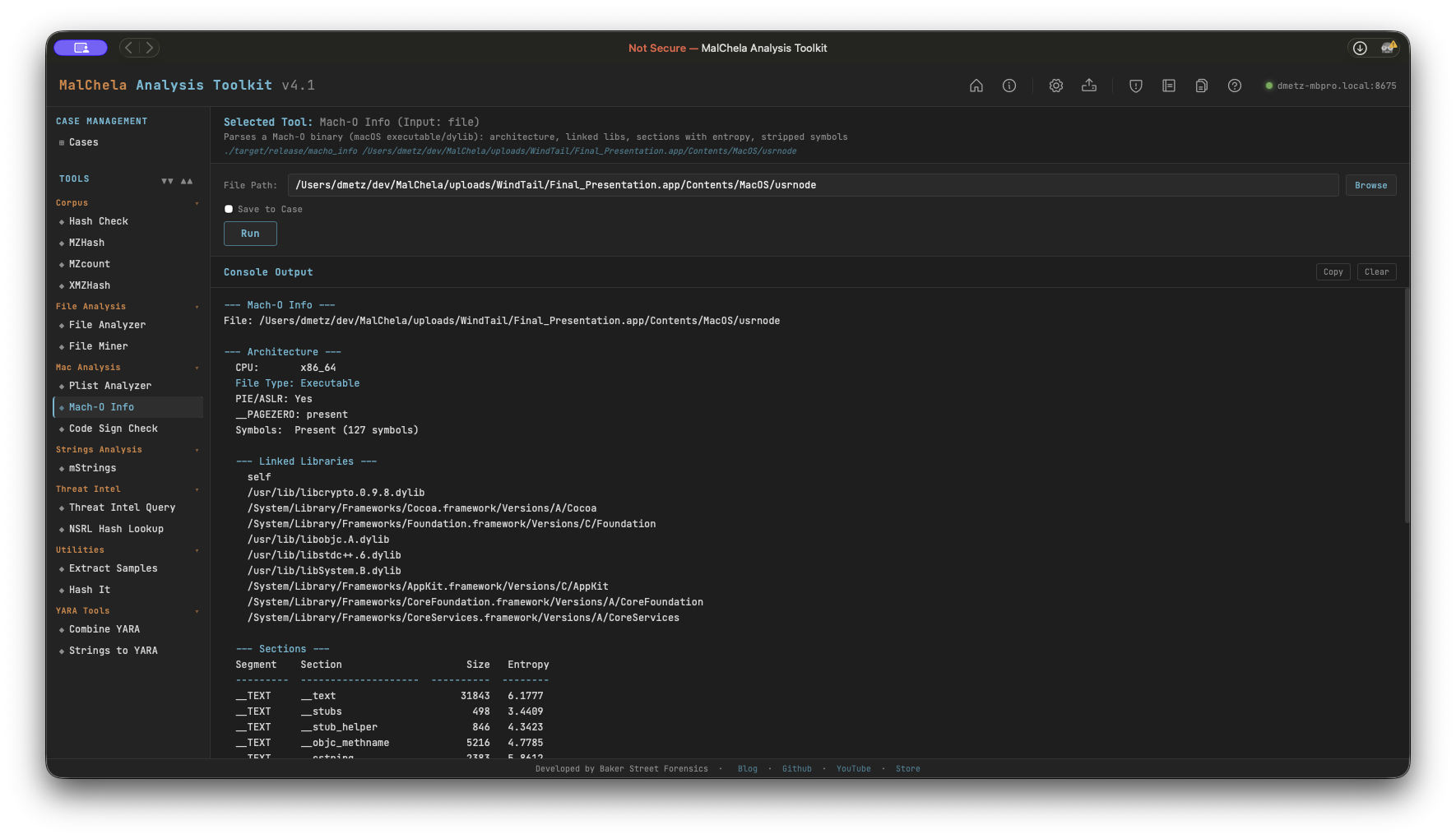
Task: Select the MZHash tool
Action: (128, 243)
